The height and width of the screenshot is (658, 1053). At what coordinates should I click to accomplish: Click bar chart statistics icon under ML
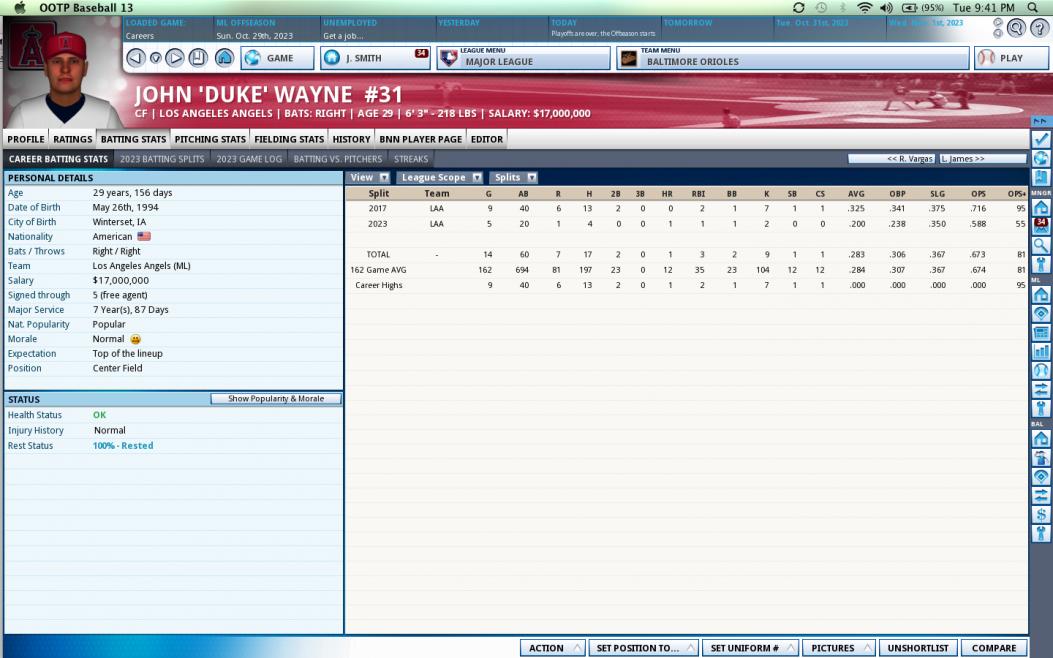pos(1040,351)
